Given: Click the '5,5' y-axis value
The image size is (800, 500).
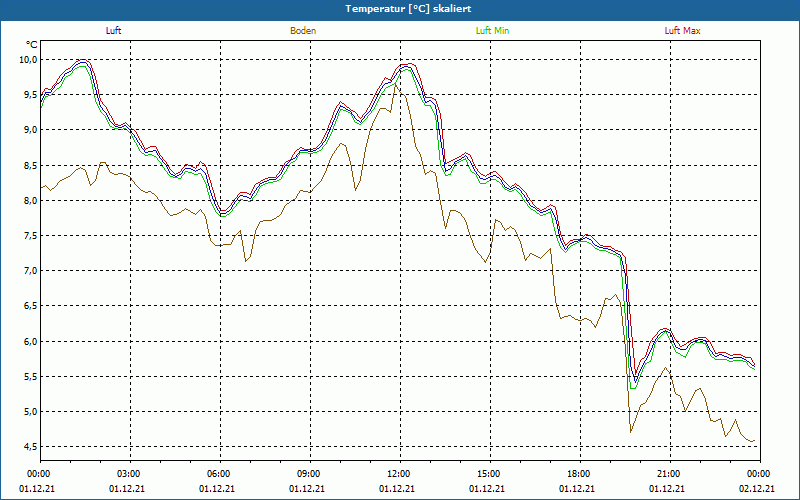Looking at the screenshot, I should pyautogui.click(x=31, y=377).
